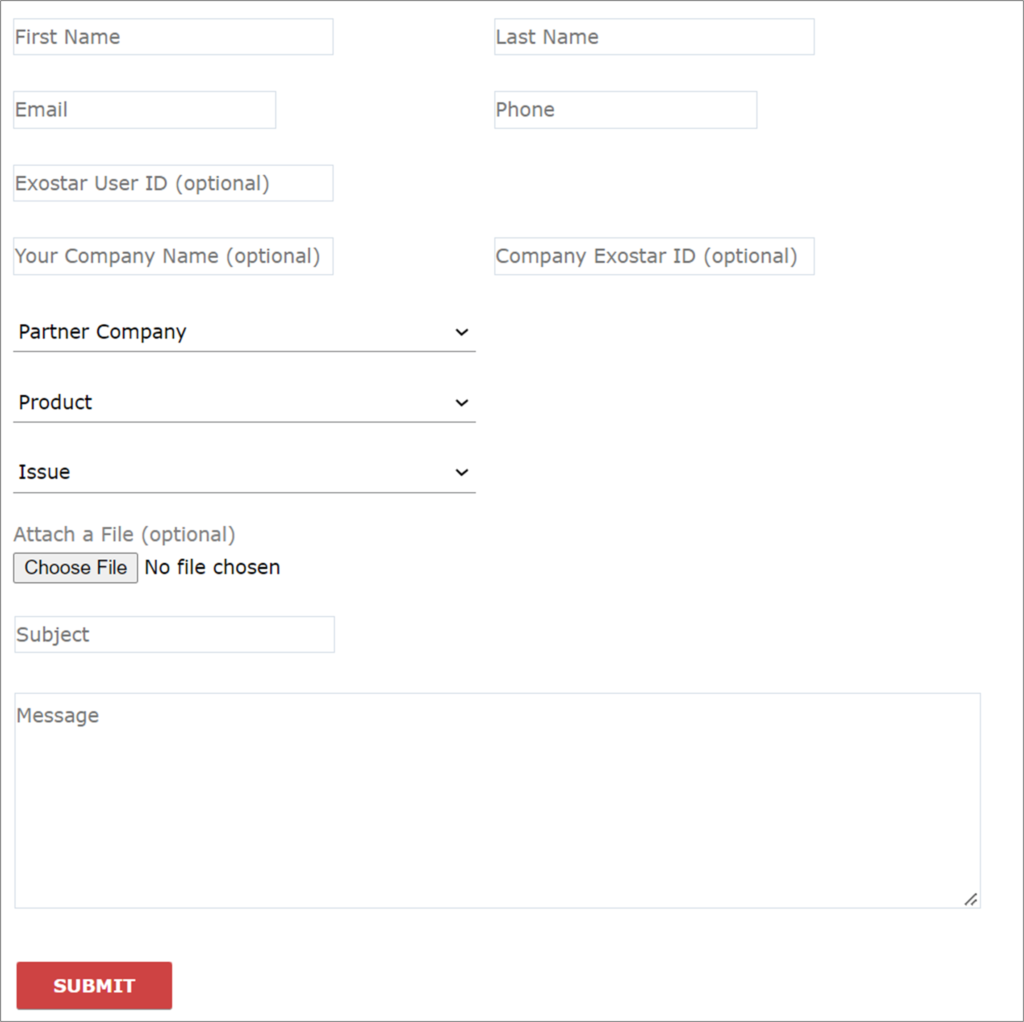The image size is (1024, 1022).
Task: Expand the Partner Company selector
Action: [x=240, y=331]
